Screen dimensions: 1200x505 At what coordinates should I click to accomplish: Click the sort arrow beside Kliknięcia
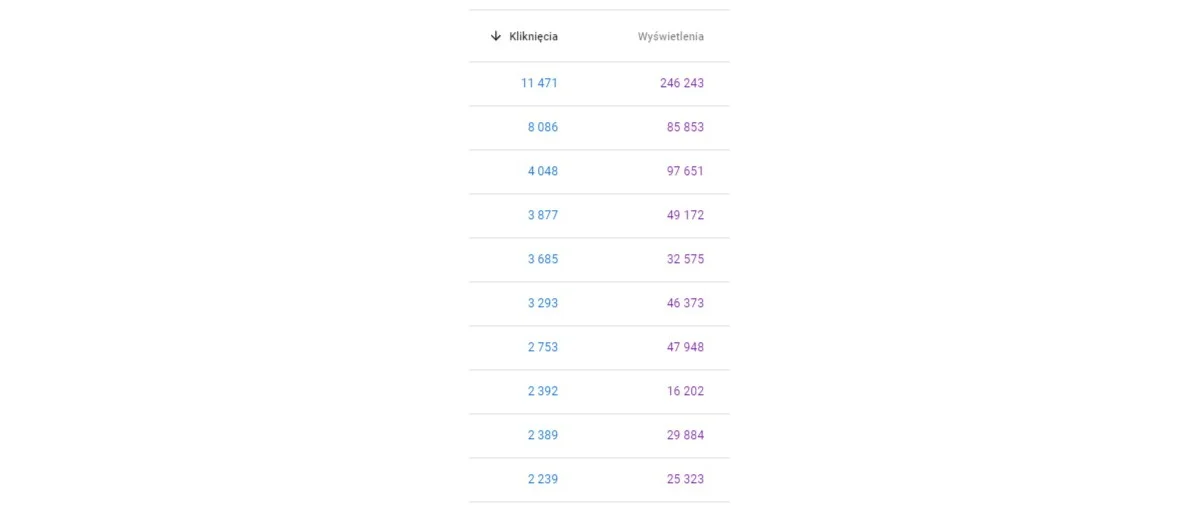(x=495, y=36)
